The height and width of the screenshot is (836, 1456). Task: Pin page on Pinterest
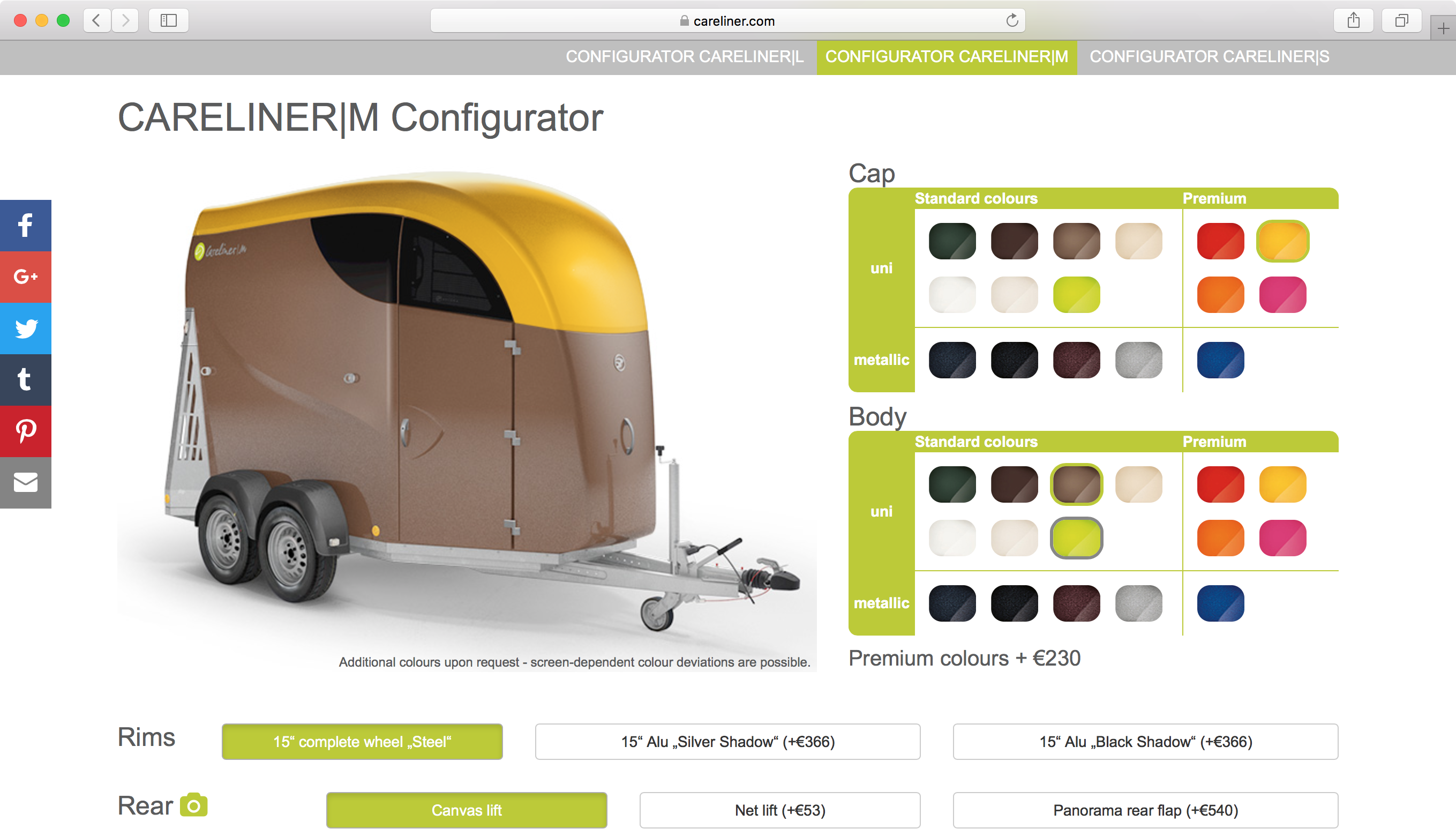click(25, 431)
